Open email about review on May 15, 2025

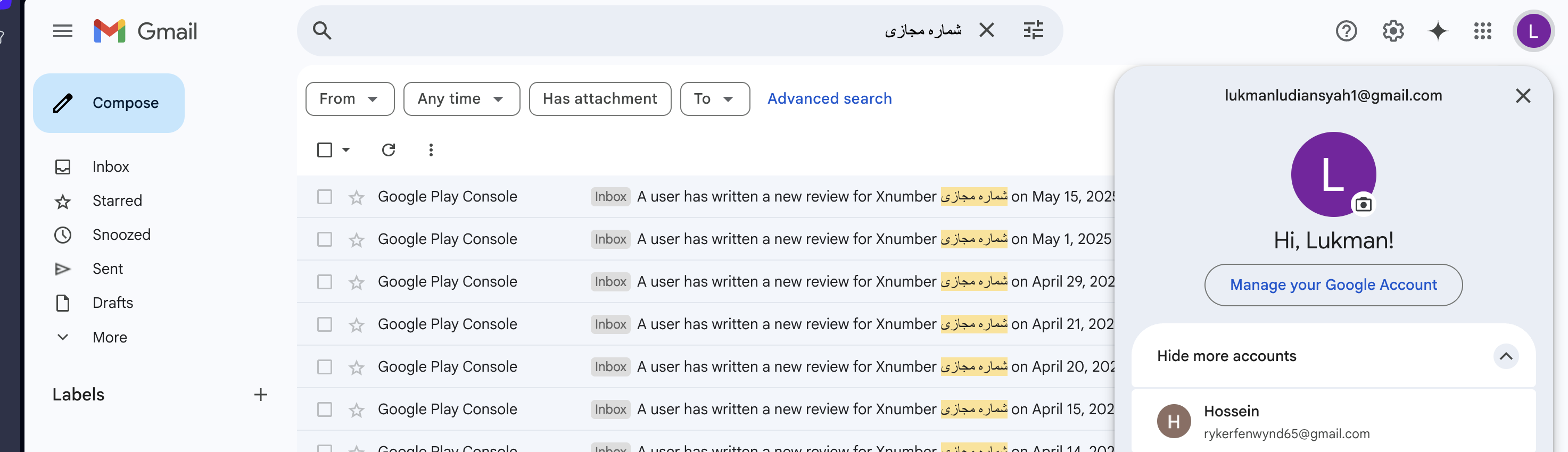tap(705, 197)
